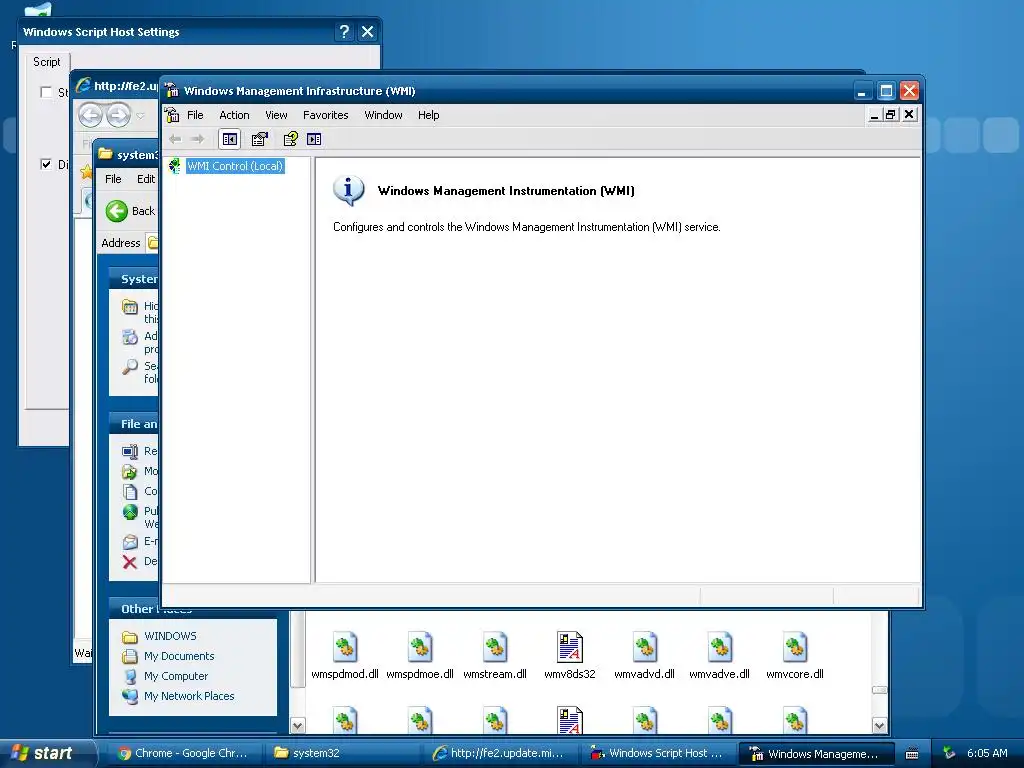The width and height of the screenshot is (1024, 768).
Task: Click scroll down arrow of explorer task pane
Action: point(297,726)
